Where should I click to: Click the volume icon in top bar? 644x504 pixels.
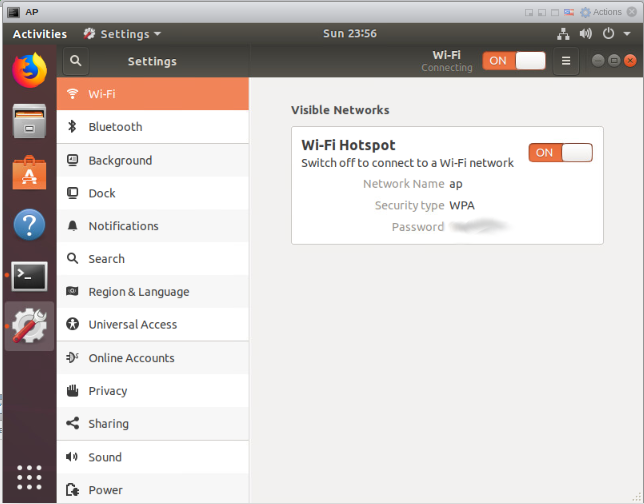(586, 34)
